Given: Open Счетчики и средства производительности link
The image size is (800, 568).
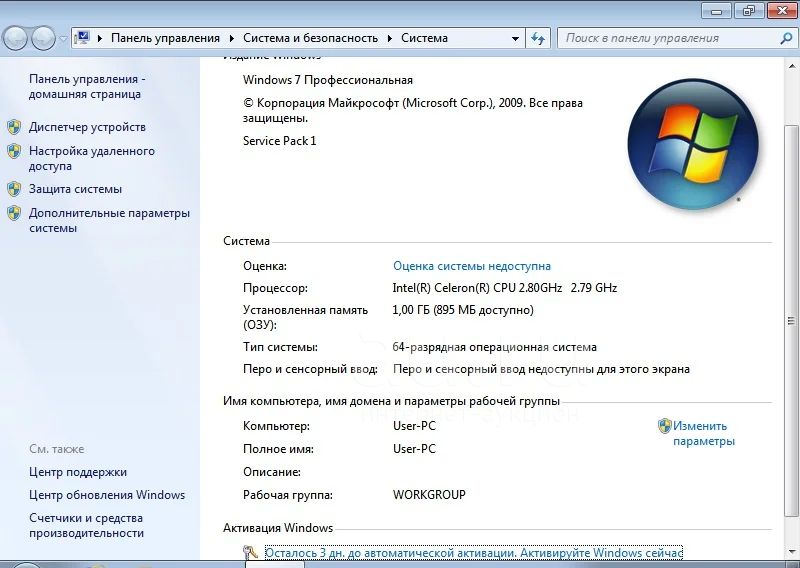Looking at the screenshot, I should pyautogui.click(x=86, y=526).
